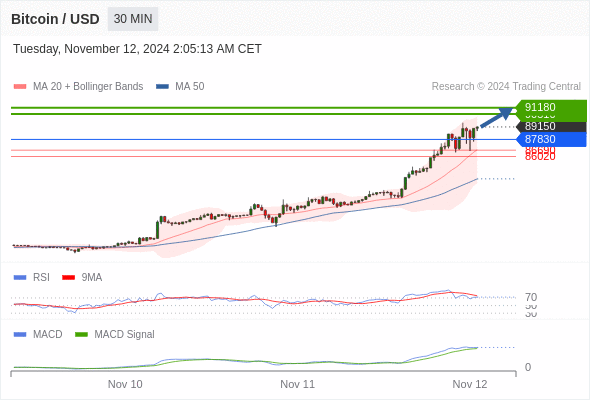Image resolution: width=590 pixels, height=400 pixels.
Task: Click the MACD zero level label
Action: point(528,367)
